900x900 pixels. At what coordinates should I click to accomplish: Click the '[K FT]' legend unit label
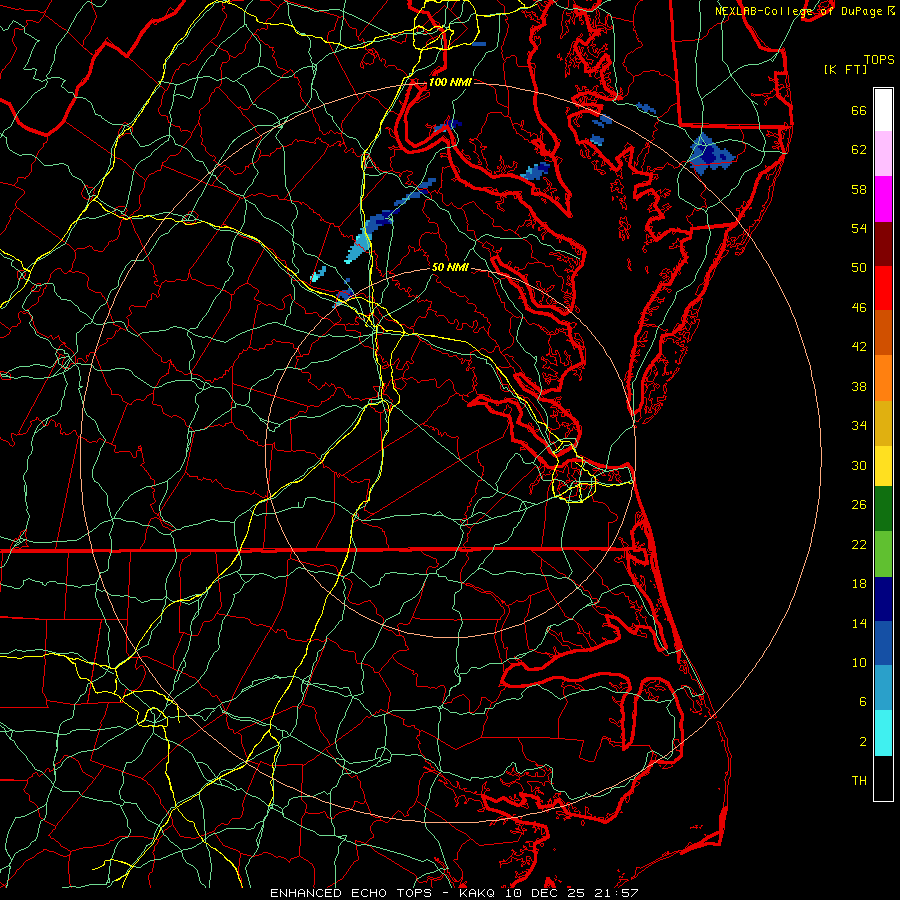[x=845, y=70]
